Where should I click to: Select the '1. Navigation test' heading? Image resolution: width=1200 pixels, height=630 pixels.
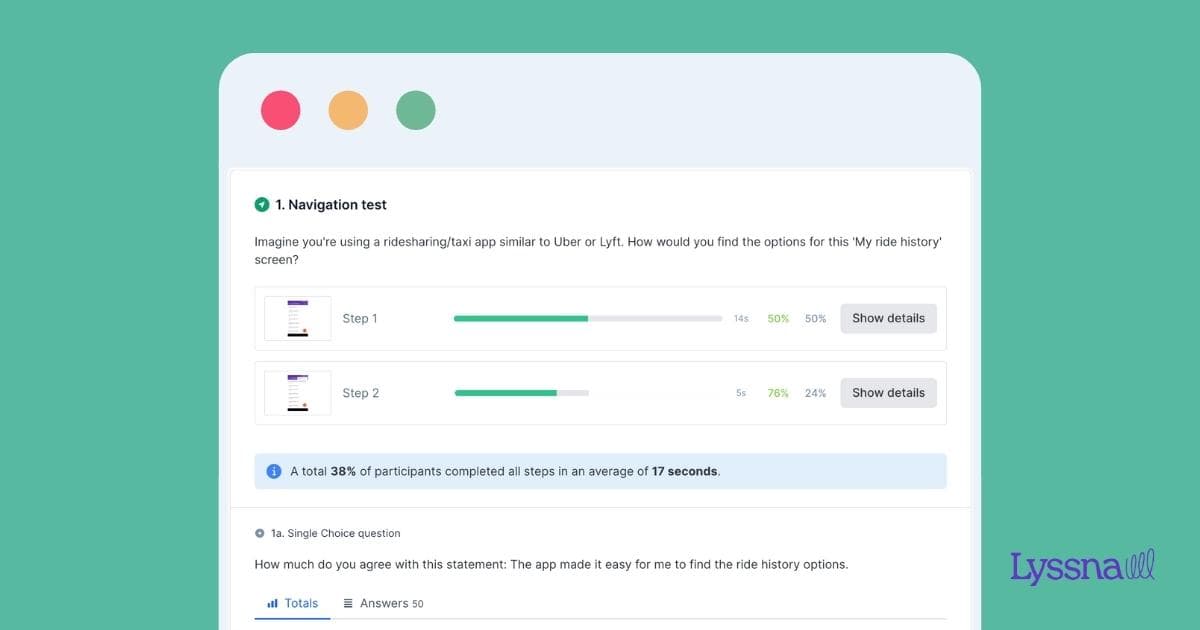(x=331, y=205)
